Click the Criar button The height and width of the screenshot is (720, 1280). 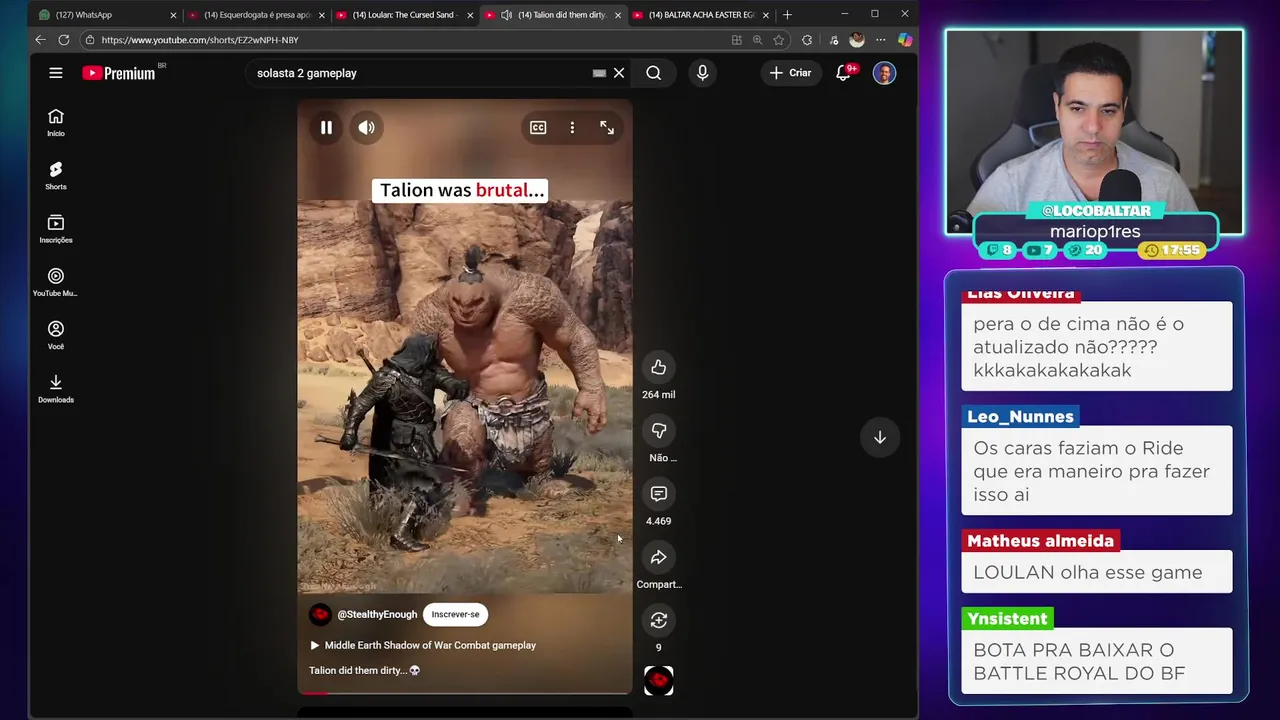[x=790, y=73]
